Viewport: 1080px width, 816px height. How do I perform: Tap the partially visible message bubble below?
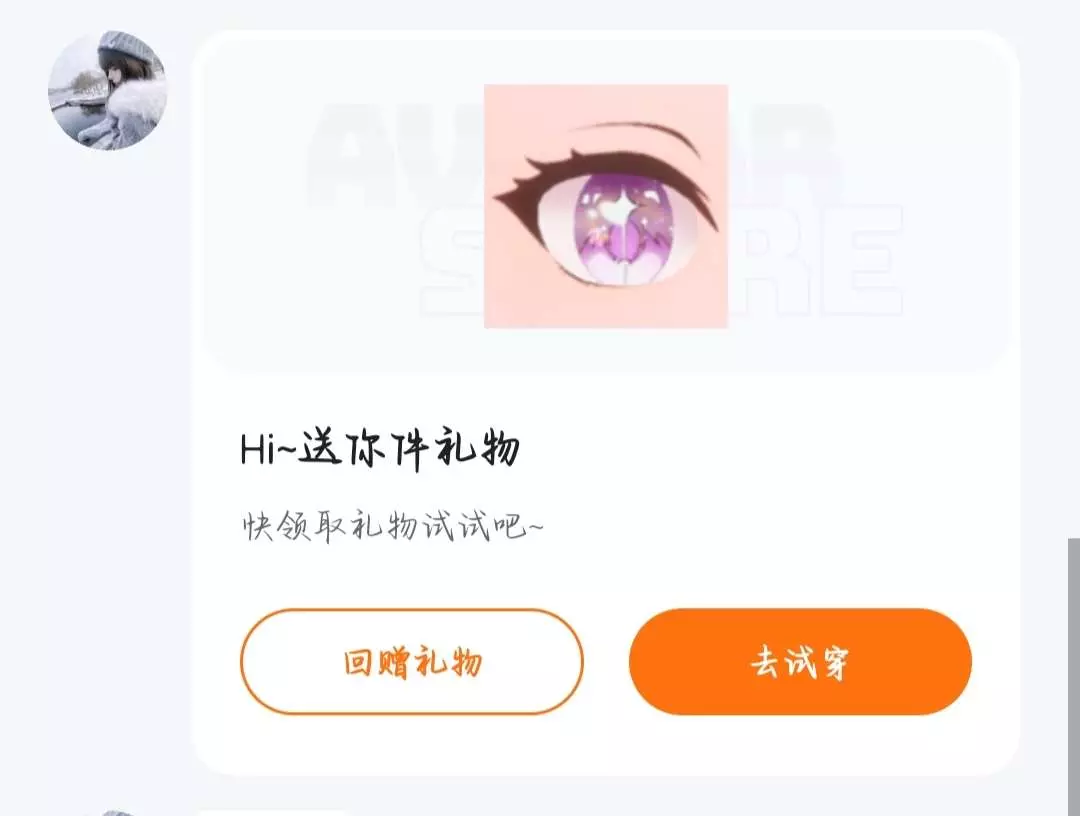point(274,813)
